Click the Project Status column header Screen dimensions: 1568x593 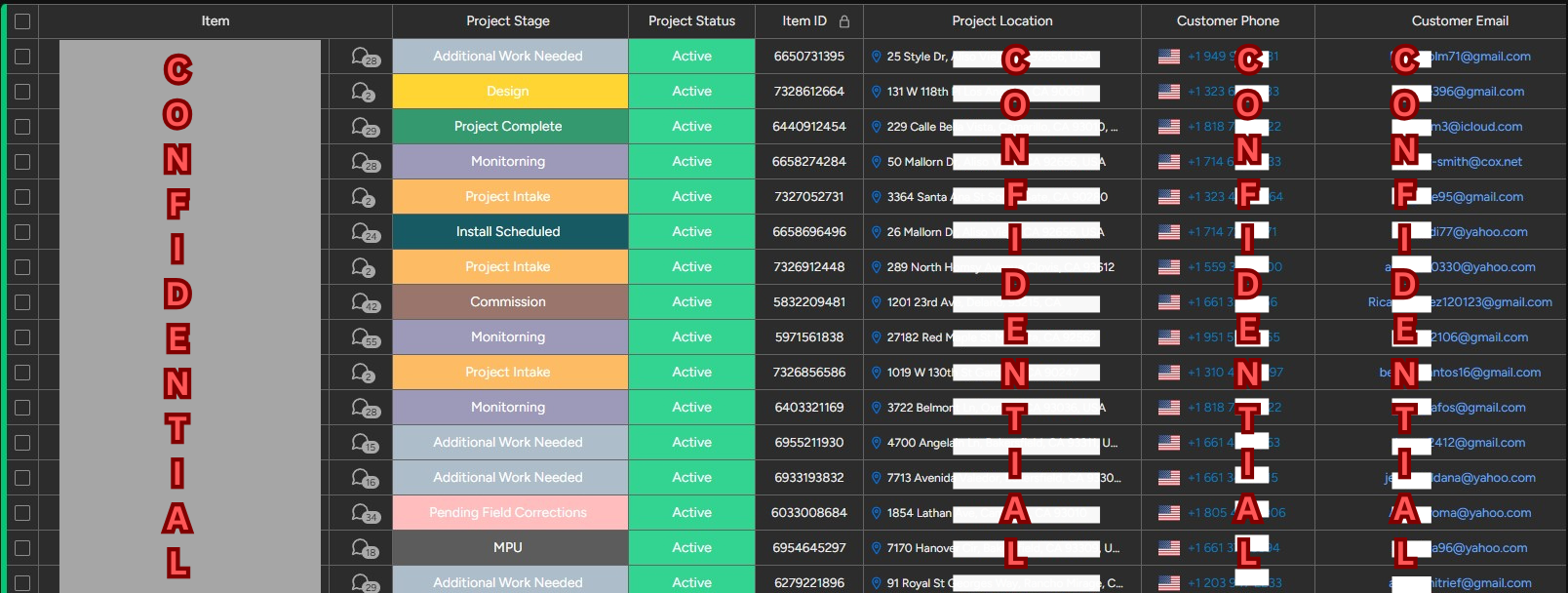691,20
